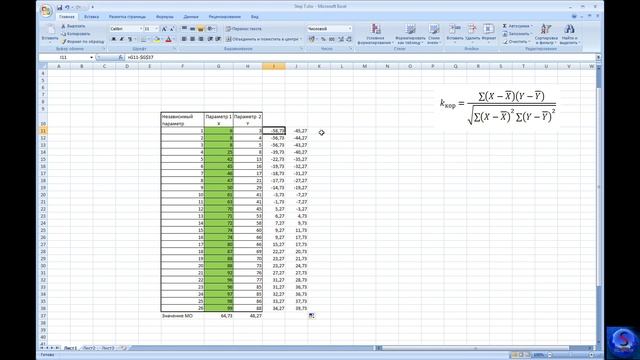The height and width of the screenshot is (360, 640).
Task: Toggle underline formatting button
Action: (x=130, y=39)
